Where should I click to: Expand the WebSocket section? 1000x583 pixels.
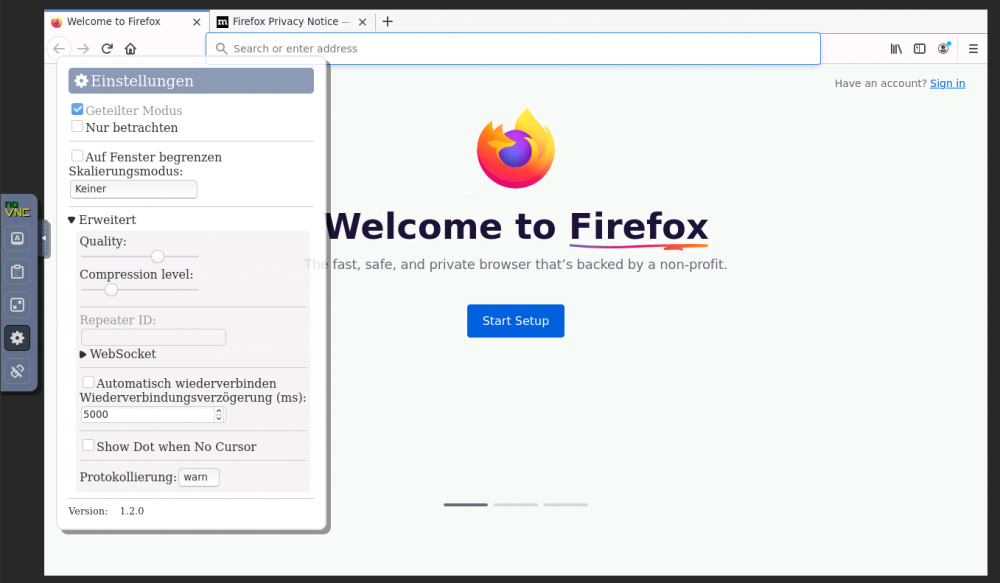[118, 354]
